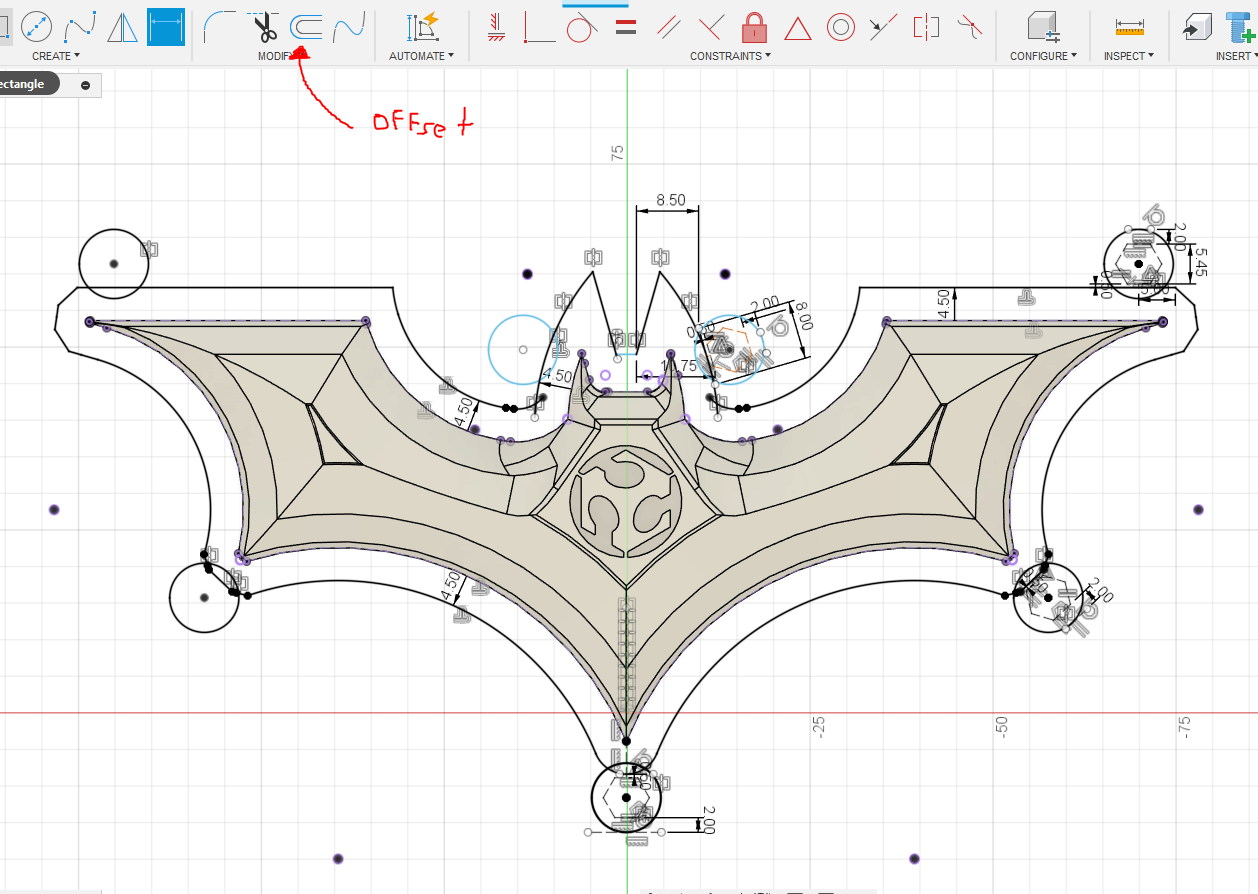Apply the Coincident constraint
Viewport: 1258px width, 894px height.
(539, 27)
